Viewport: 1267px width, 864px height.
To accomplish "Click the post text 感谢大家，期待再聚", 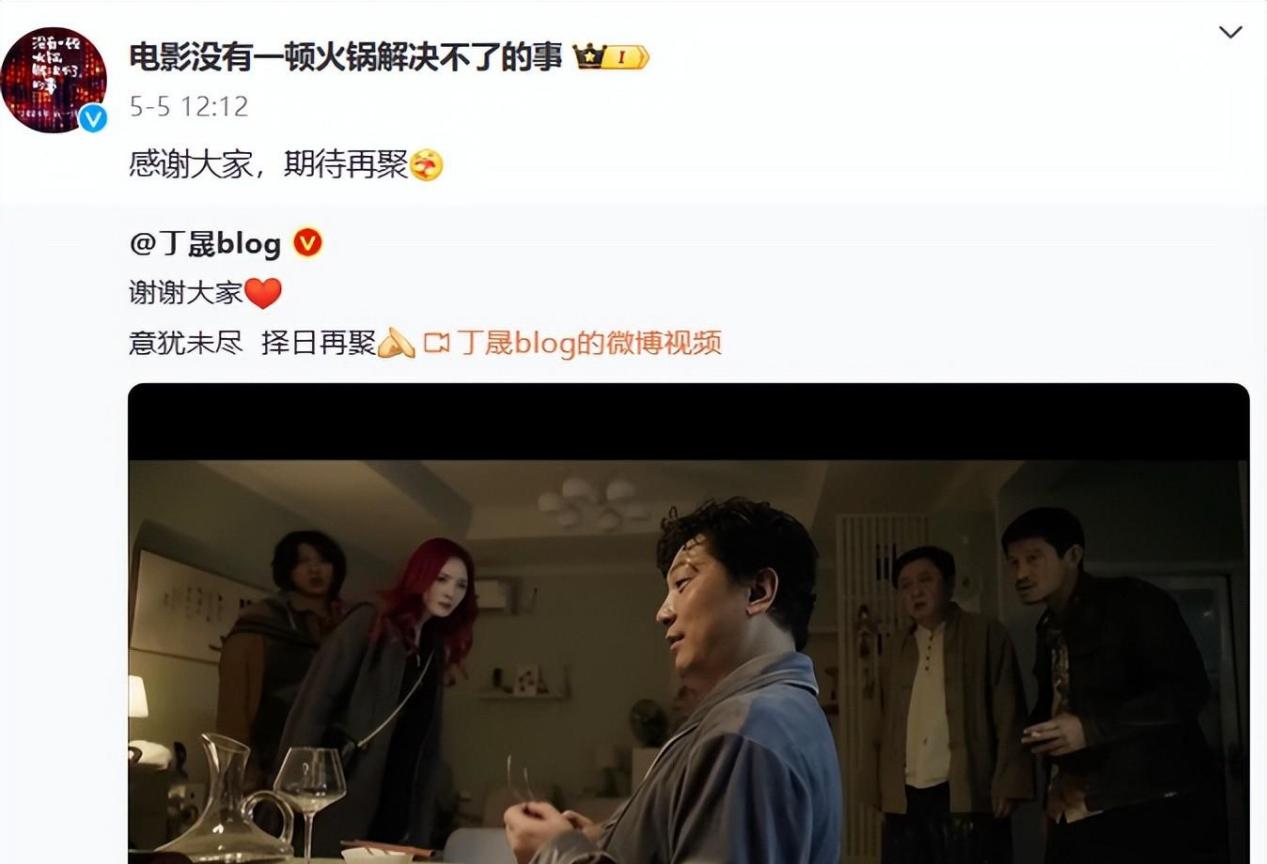I will tap(268, 165).
